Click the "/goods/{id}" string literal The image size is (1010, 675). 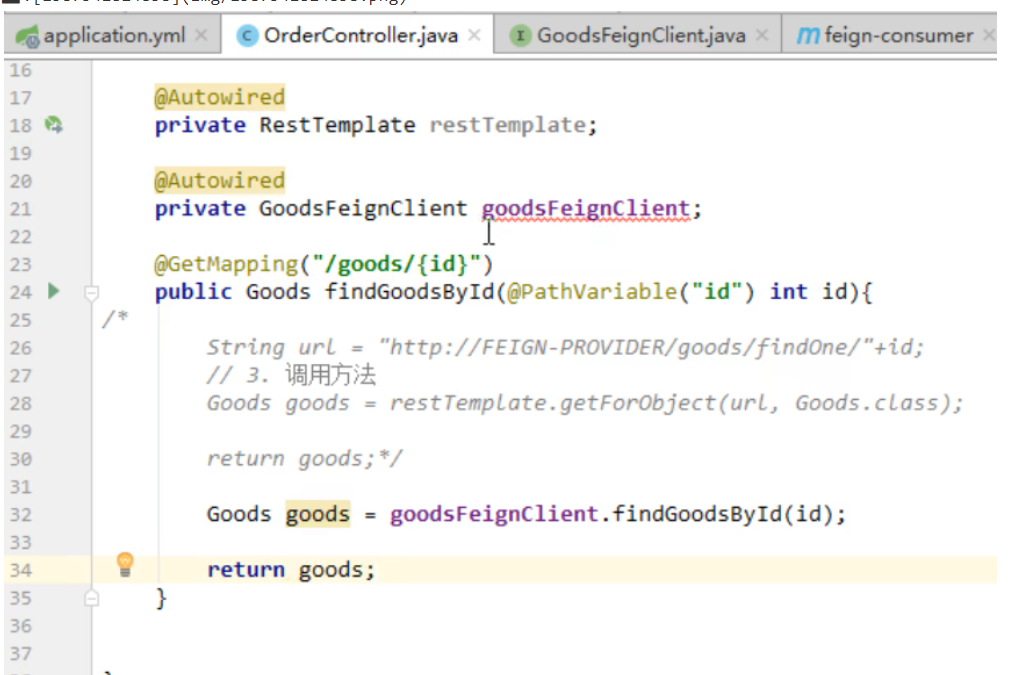396,264
